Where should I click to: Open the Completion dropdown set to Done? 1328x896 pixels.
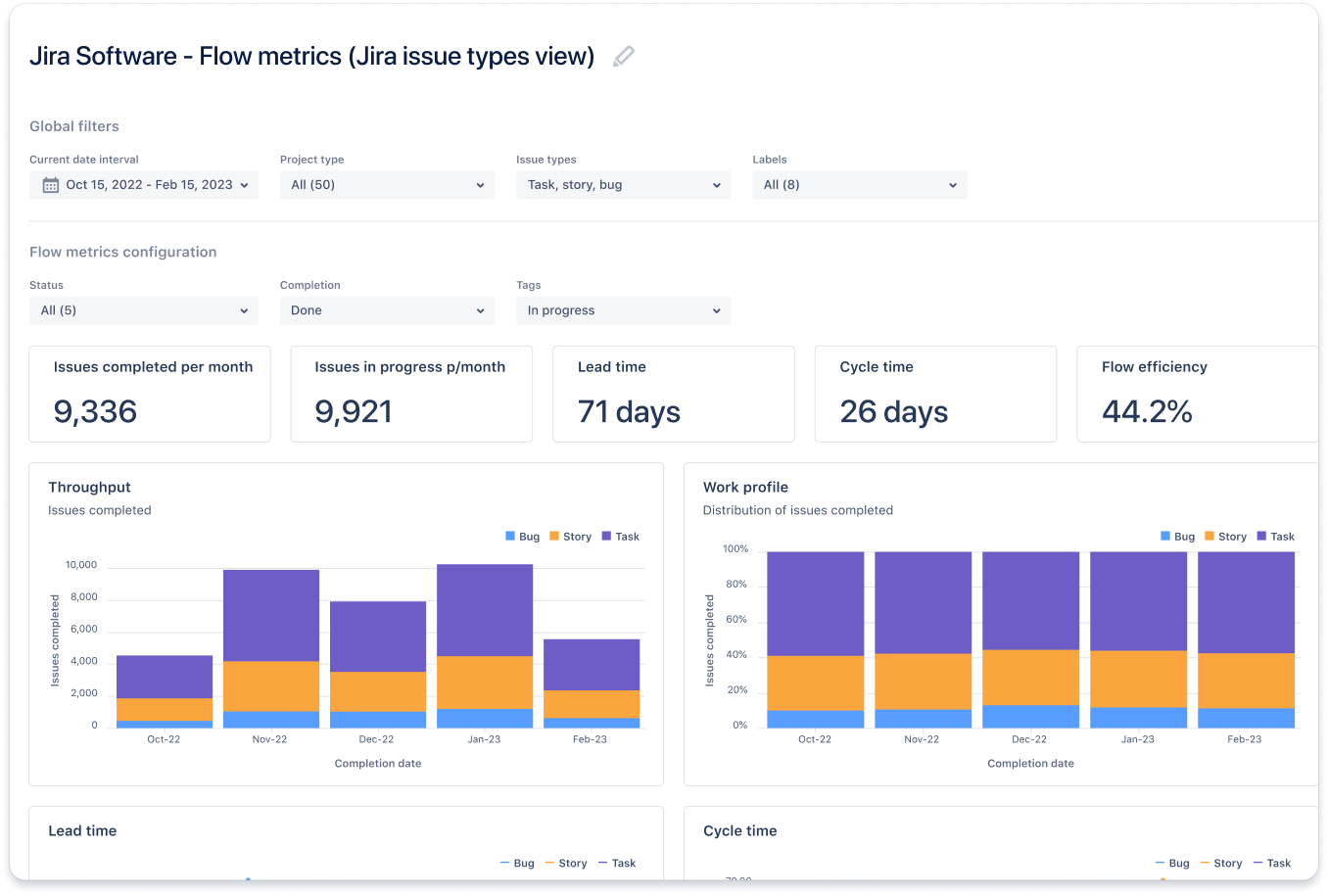tap(386, 309)
